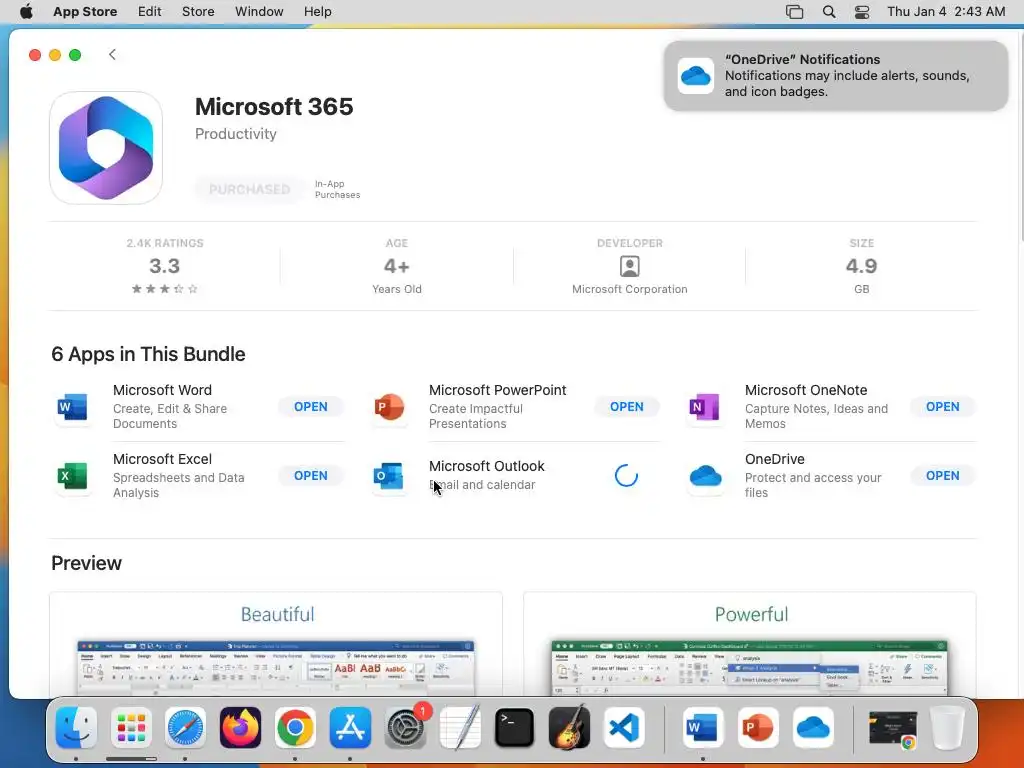Click the Microsoft Word title text
Viewport: 1024px width, 768px height.
pos(163,390)
